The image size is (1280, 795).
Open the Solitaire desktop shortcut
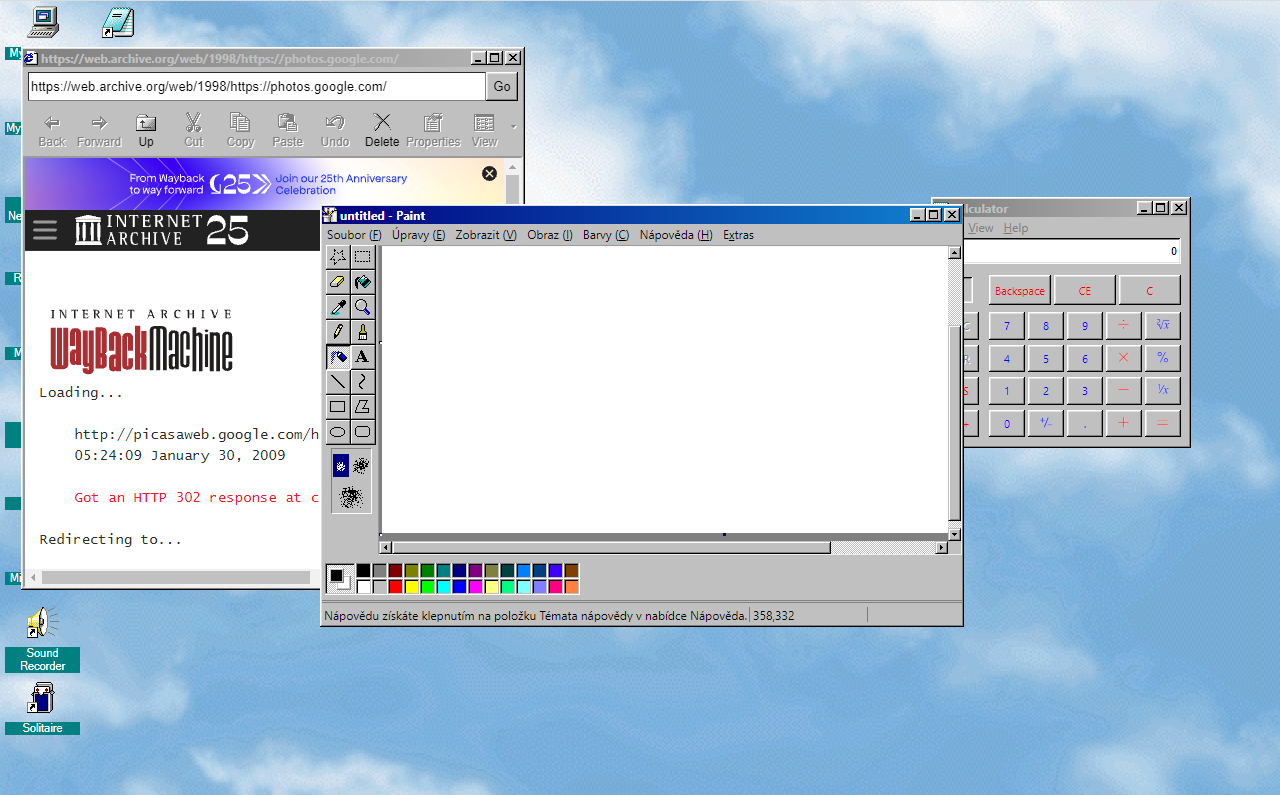tap(42, 708)
